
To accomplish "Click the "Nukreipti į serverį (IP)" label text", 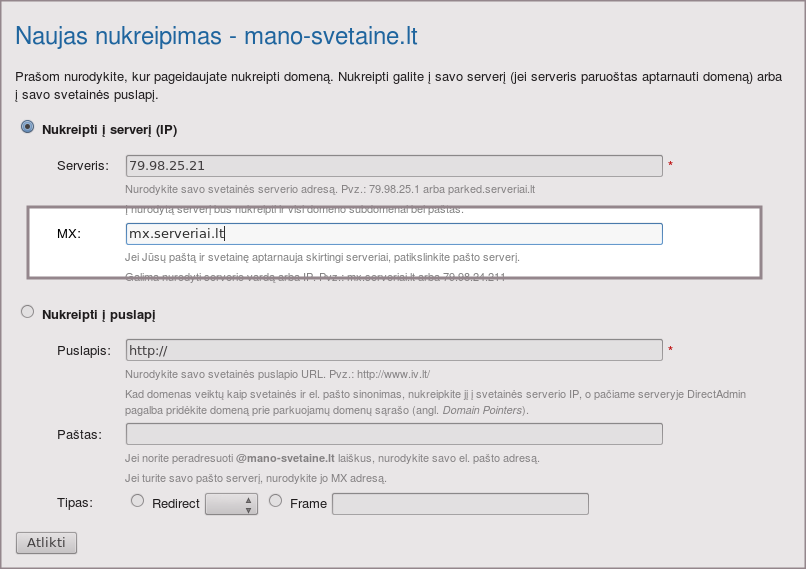I will 109,130.
